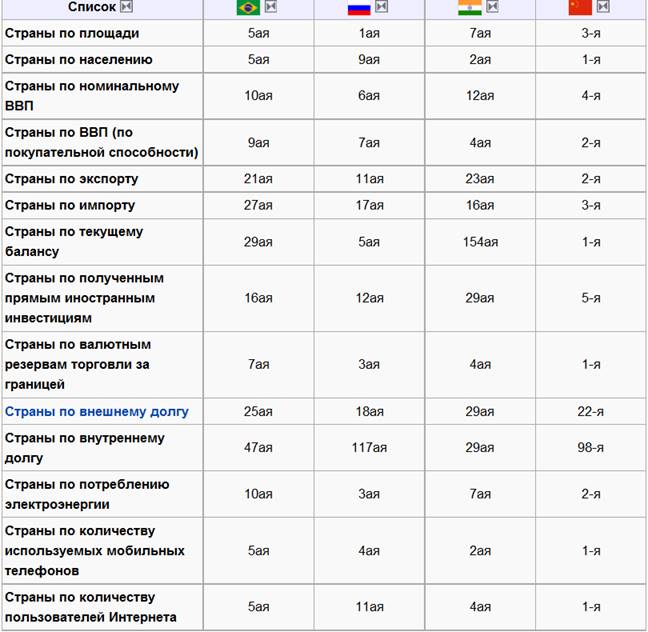Select China's 98-я internal debt cell

pos(591,448)
